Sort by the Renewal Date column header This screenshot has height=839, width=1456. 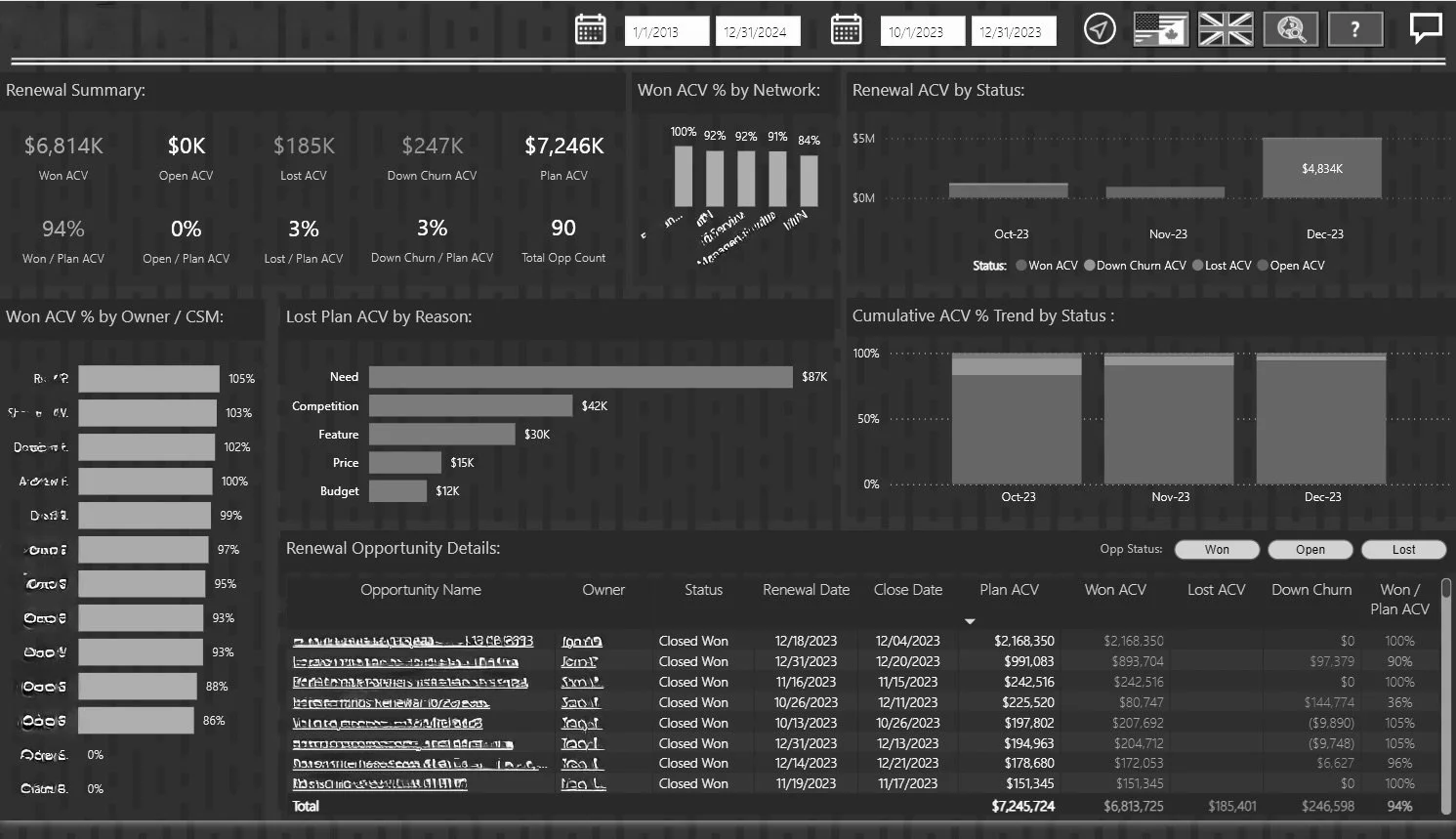click(x=806, y=590)
